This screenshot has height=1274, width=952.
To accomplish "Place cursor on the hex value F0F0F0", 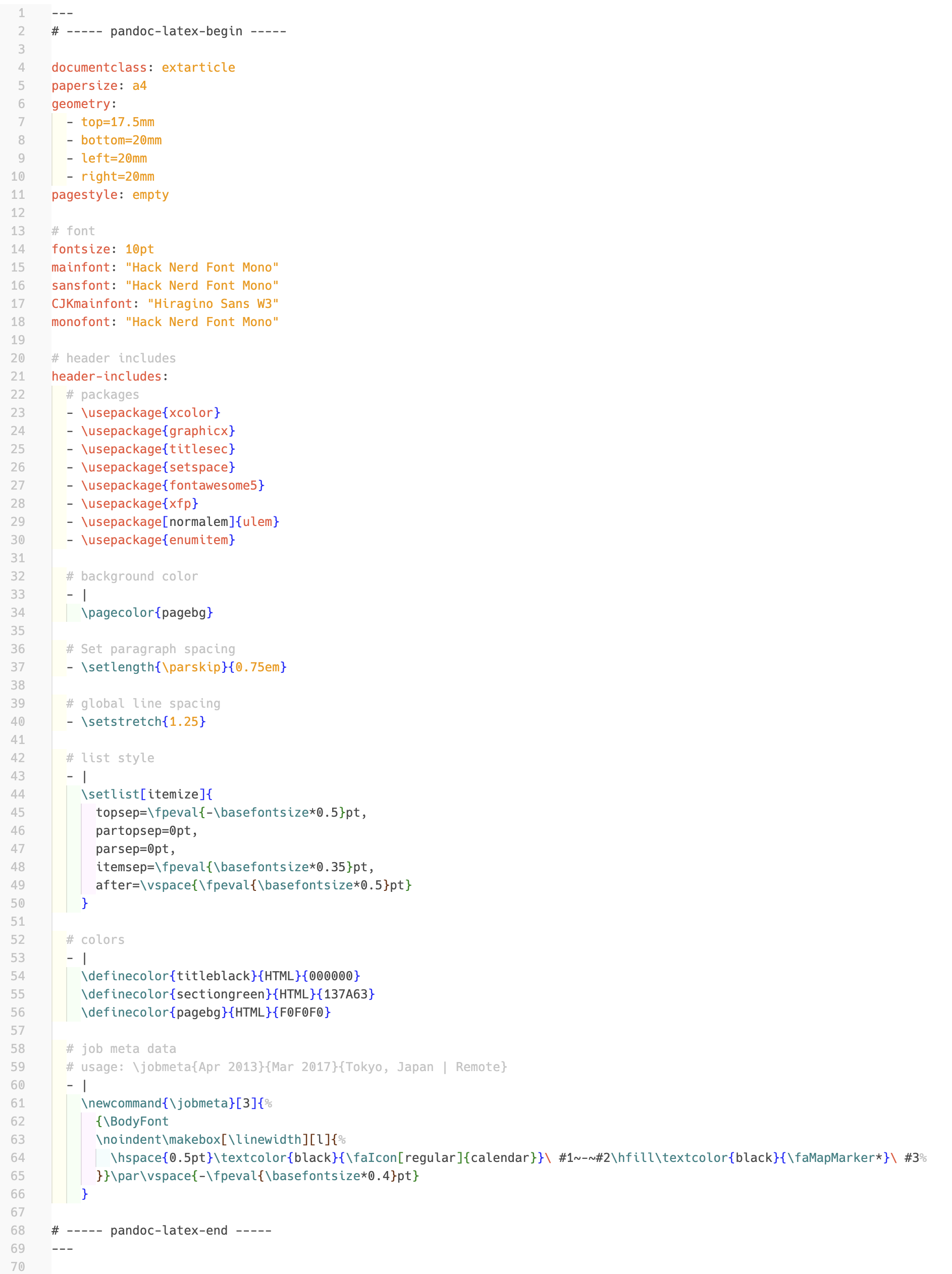I will click(x=302, y=1012).
